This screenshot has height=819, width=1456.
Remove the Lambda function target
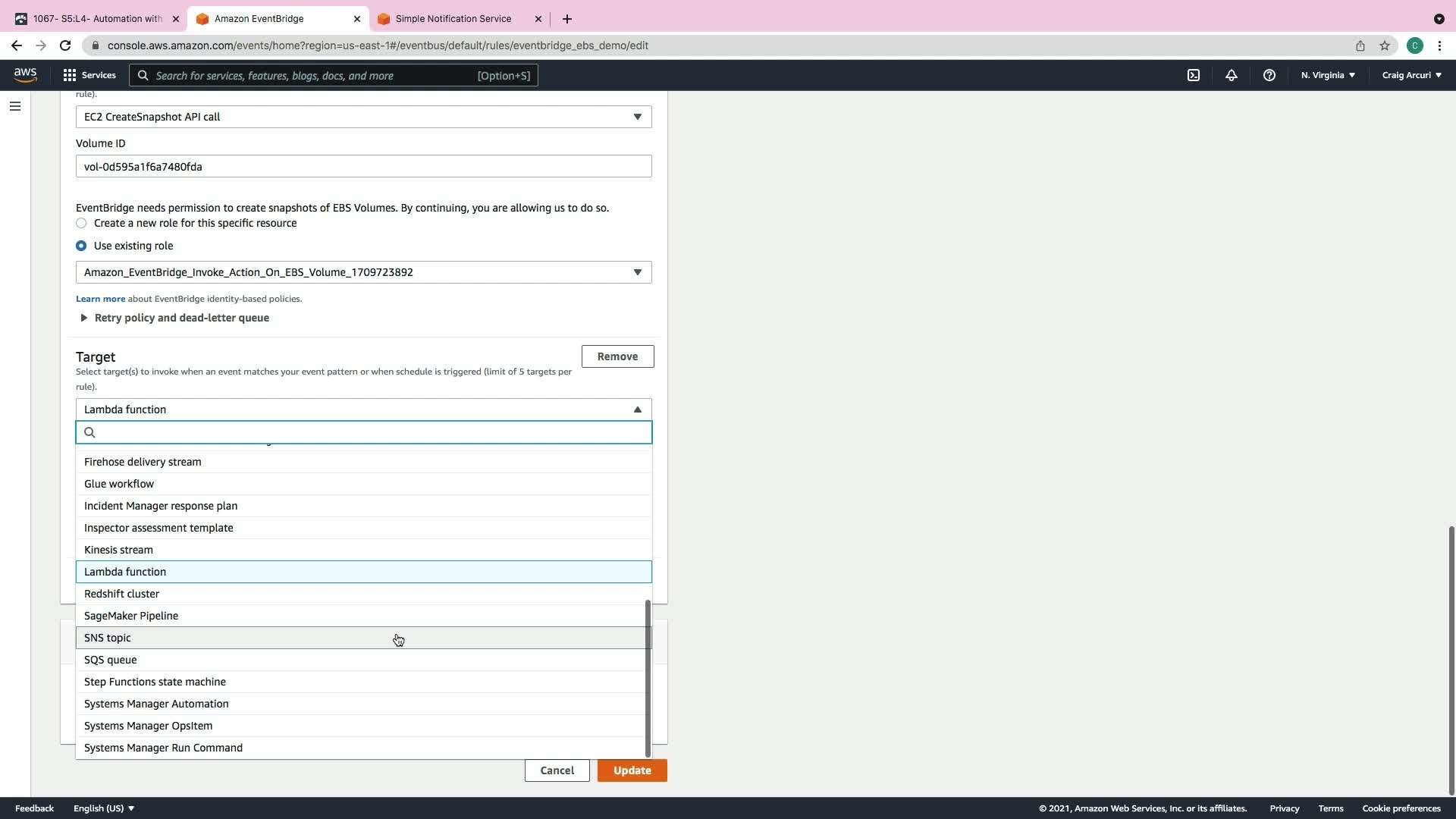point(617,356)
